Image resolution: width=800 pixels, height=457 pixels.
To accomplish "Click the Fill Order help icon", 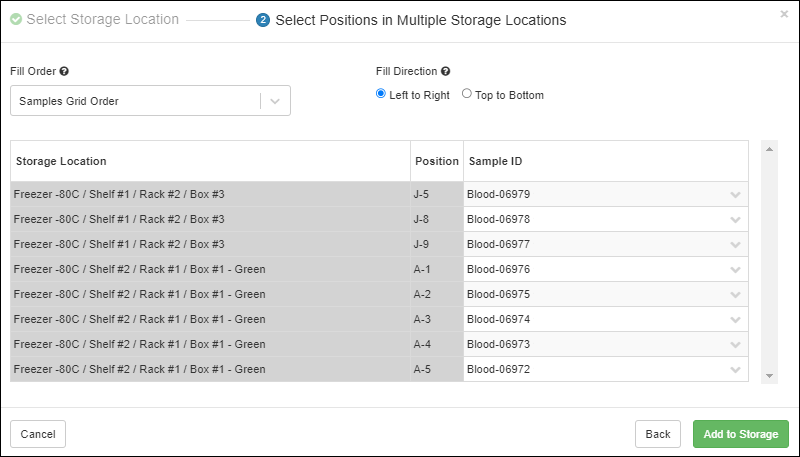I will click(x=64, y=72).
